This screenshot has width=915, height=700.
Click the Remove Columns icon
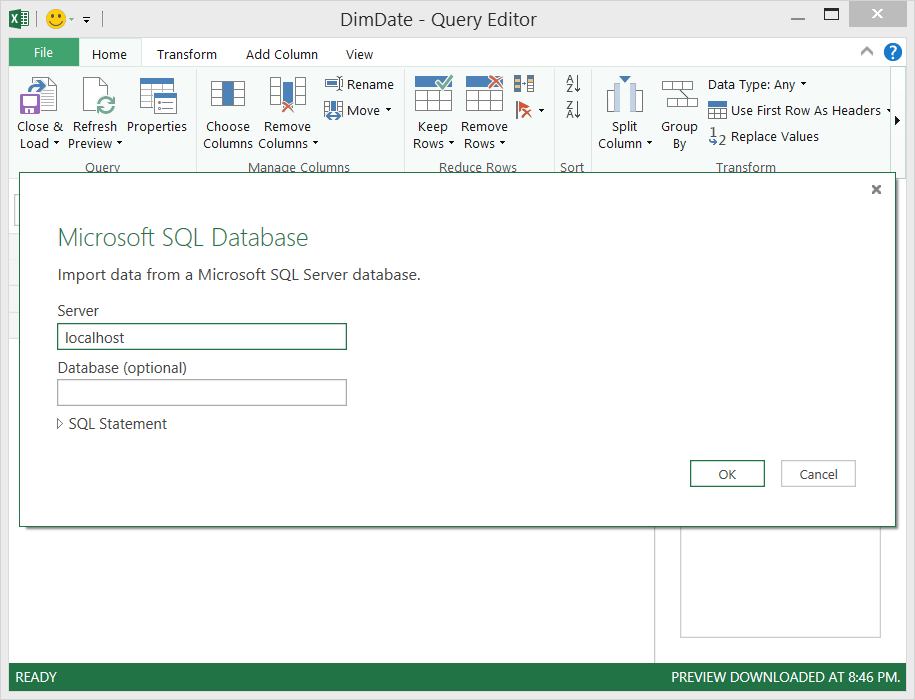288,94
